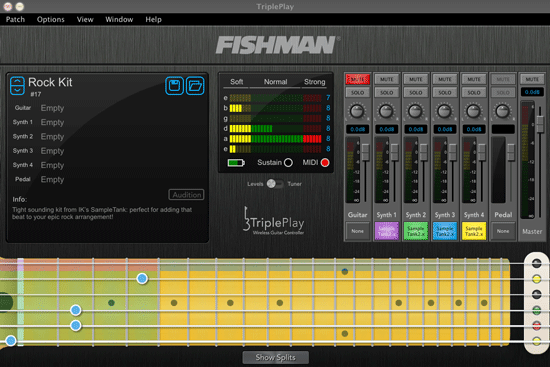Click the TriplePlay logo
This screenshot has height=367, width=550.
coord(274,221)
